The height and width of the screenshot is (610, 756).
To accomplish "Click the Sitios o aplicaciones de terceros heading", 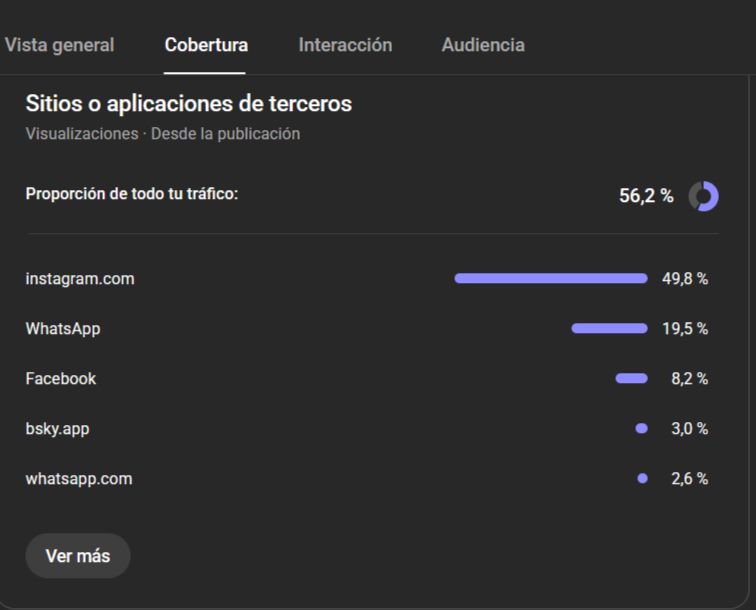I will [189, 104].
